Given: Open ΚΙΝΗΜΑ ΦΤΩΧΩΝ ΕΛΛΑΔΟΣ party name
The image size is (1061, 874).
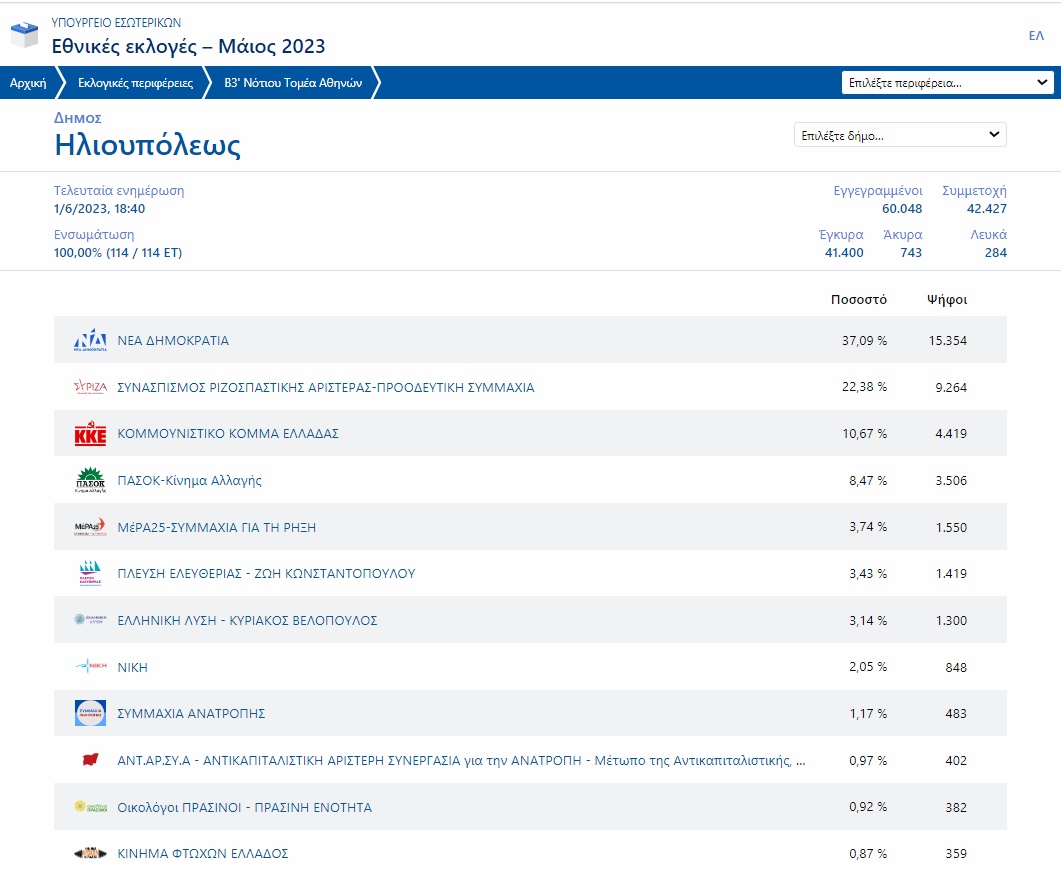Looking at the screenshot, I should 203,854.
